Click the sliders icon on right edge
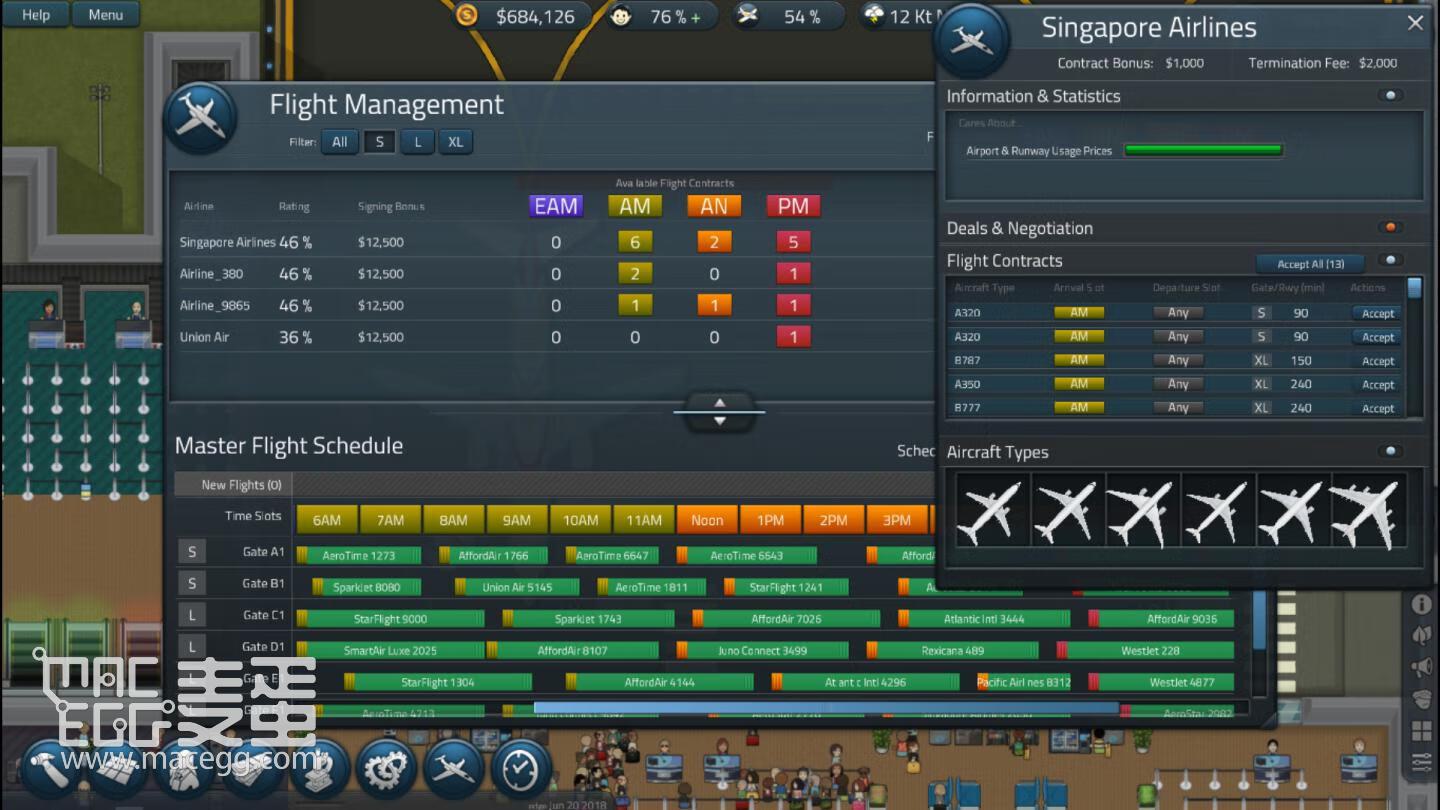The image size is (1440, 810). (1421, 763)
